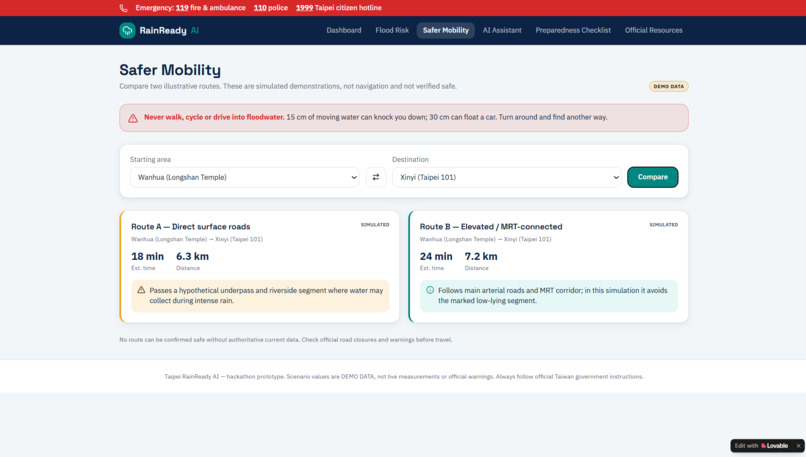806x457 pixels.
Task: Click the Taipei RainReady AI footer text
Action: click(404, 377)
